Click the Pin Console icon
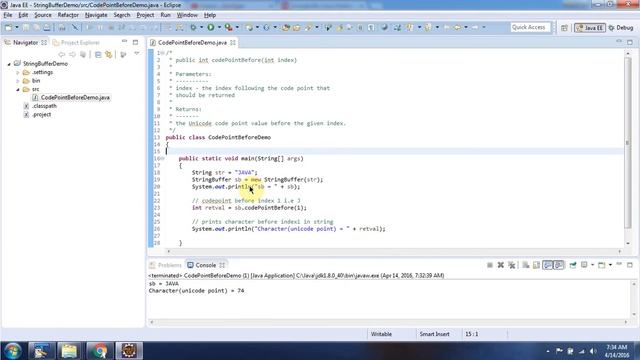 tap(573, 265)
